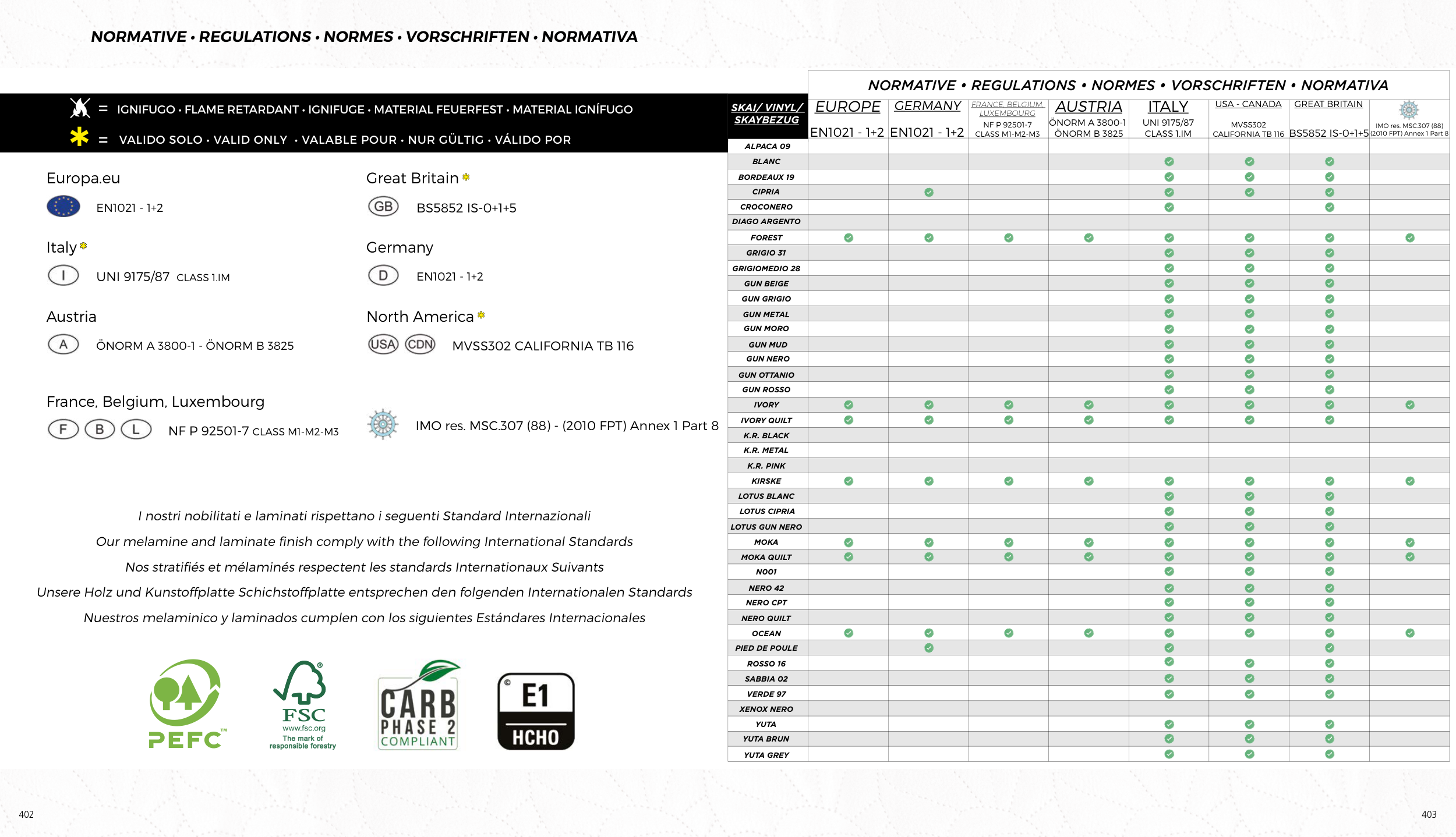Screen dimensions: 1456x837
Task: Click the blue European Union flag icon
Action: coord(63,206)
